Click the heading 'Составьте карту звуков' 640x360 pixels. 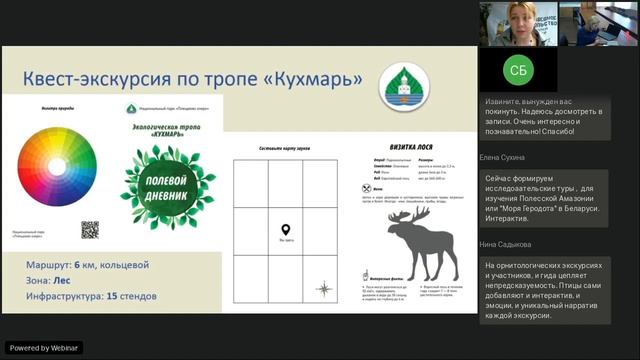click(x=284, y=148)
